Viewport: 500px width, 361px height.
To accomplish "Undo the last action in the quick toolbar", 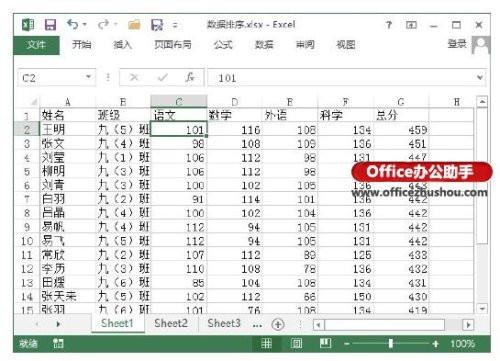I will [x=73, y=24].
